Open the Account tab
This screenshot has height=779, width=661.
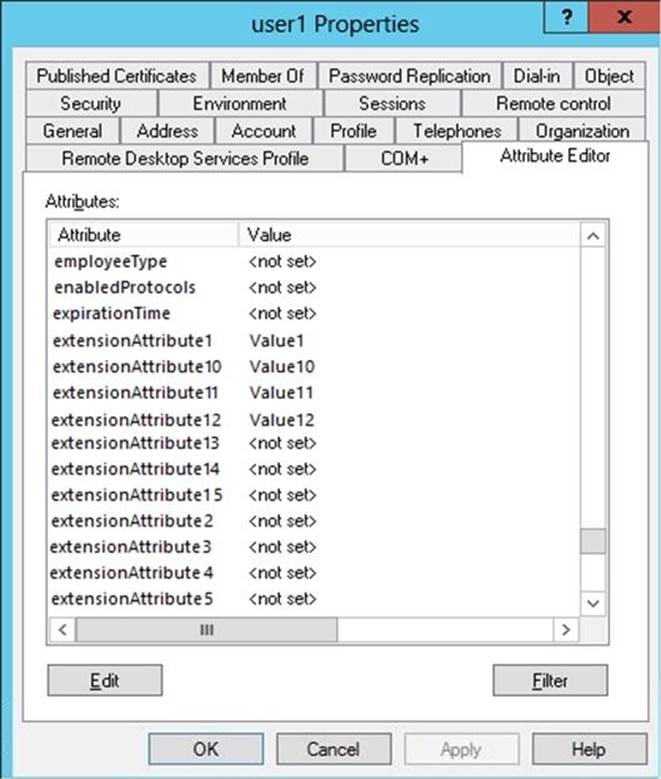point(263,131)
